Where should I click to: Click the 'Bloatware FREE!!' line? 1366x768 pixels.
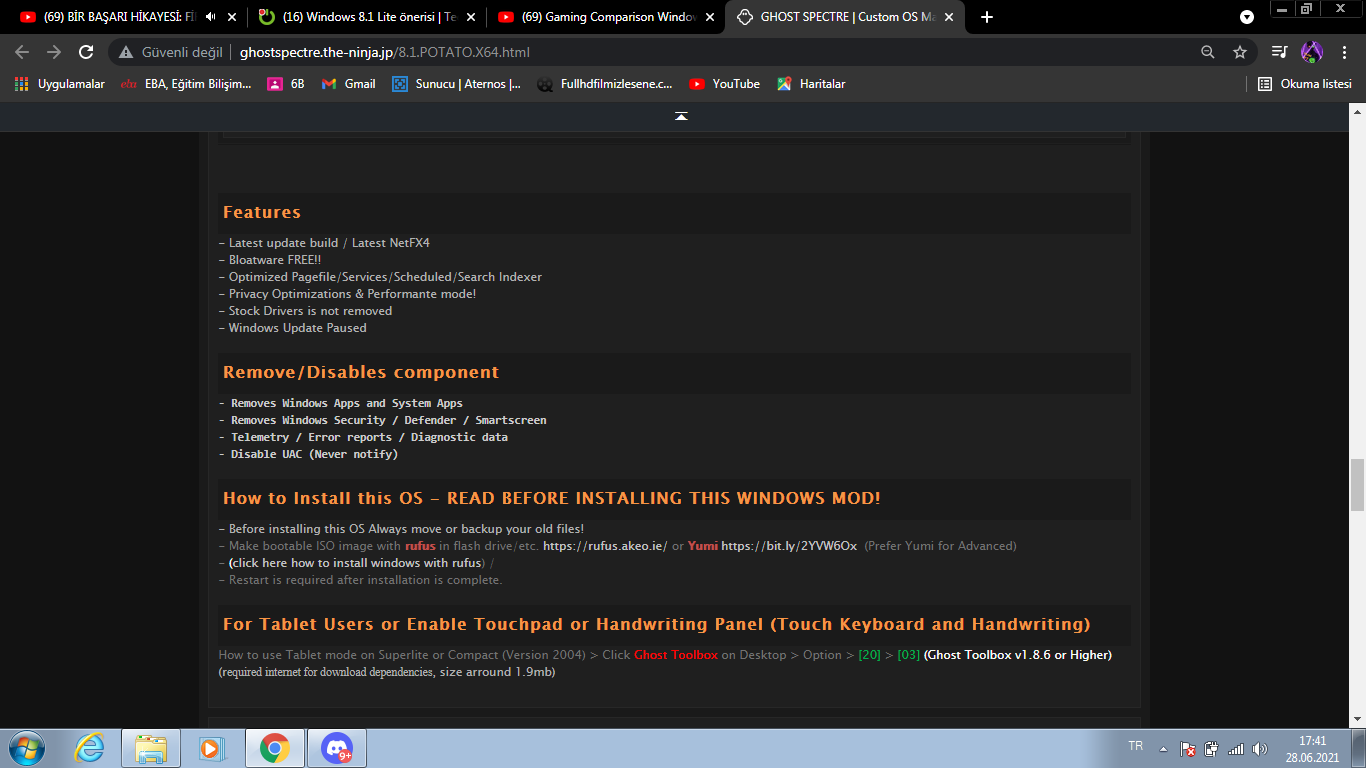point(270,260)
